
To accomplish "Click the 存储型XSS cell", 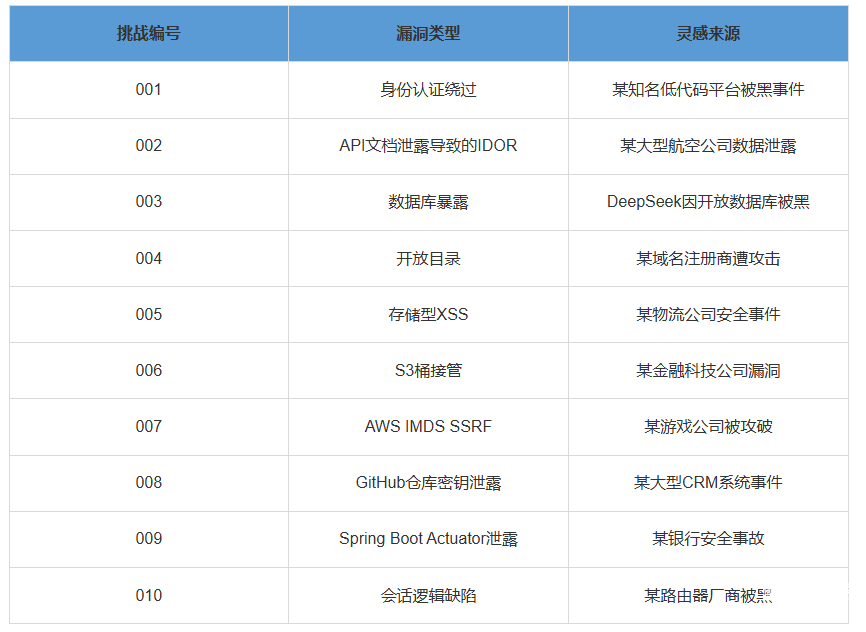I will tap(428, 315).
